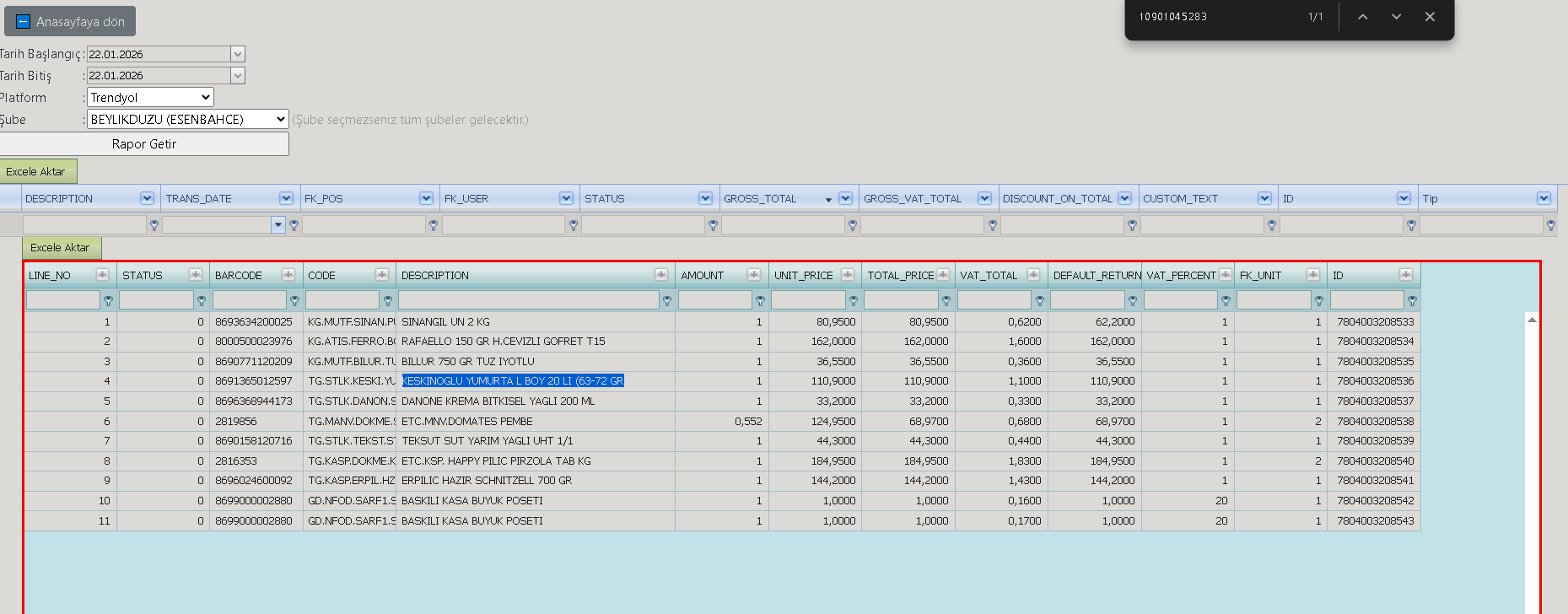Select highlighted KESKINOGLU YUMURTA L BOY cell

[x=536, y=381]
